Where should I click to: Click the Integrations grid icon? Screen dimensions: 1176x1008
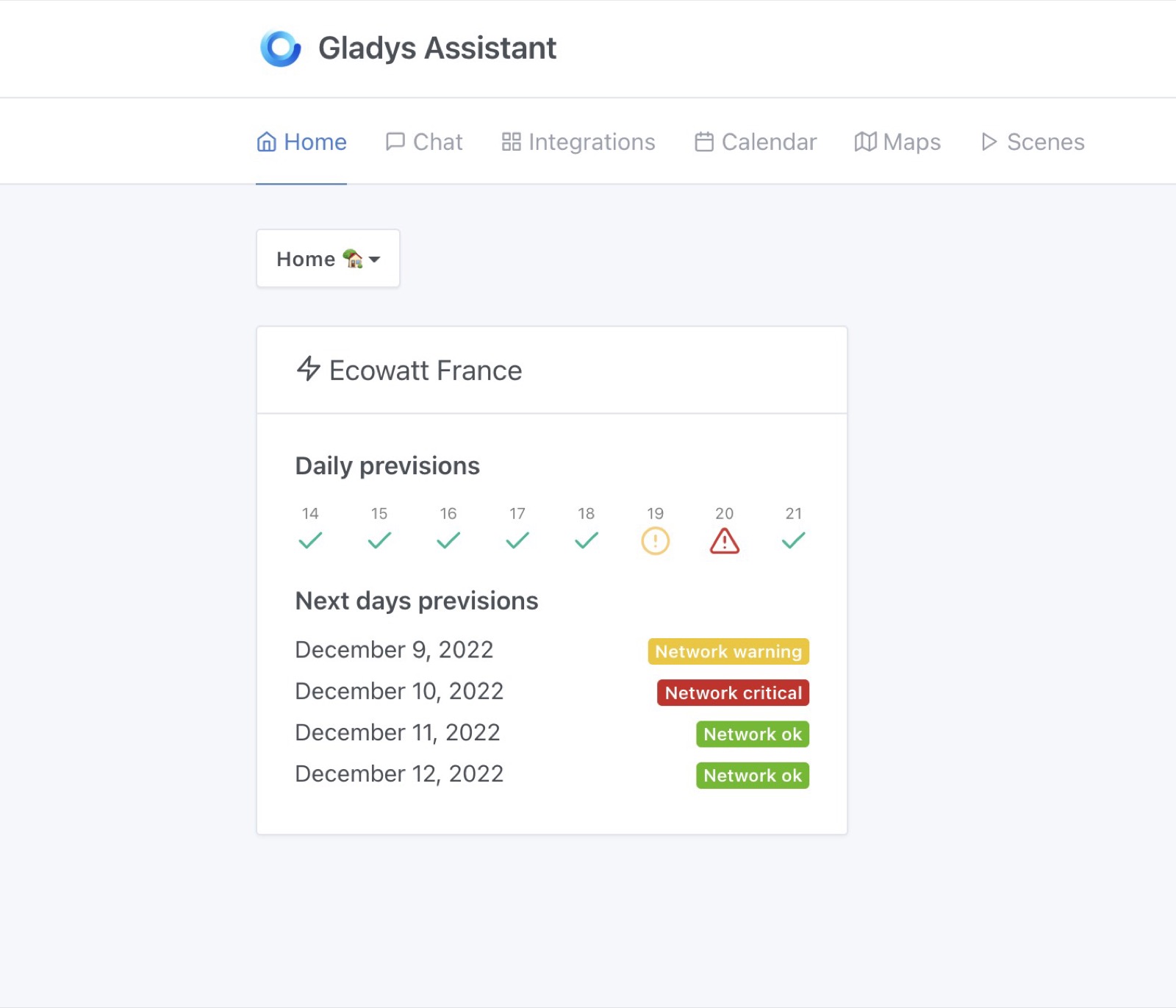click(512, 141)
